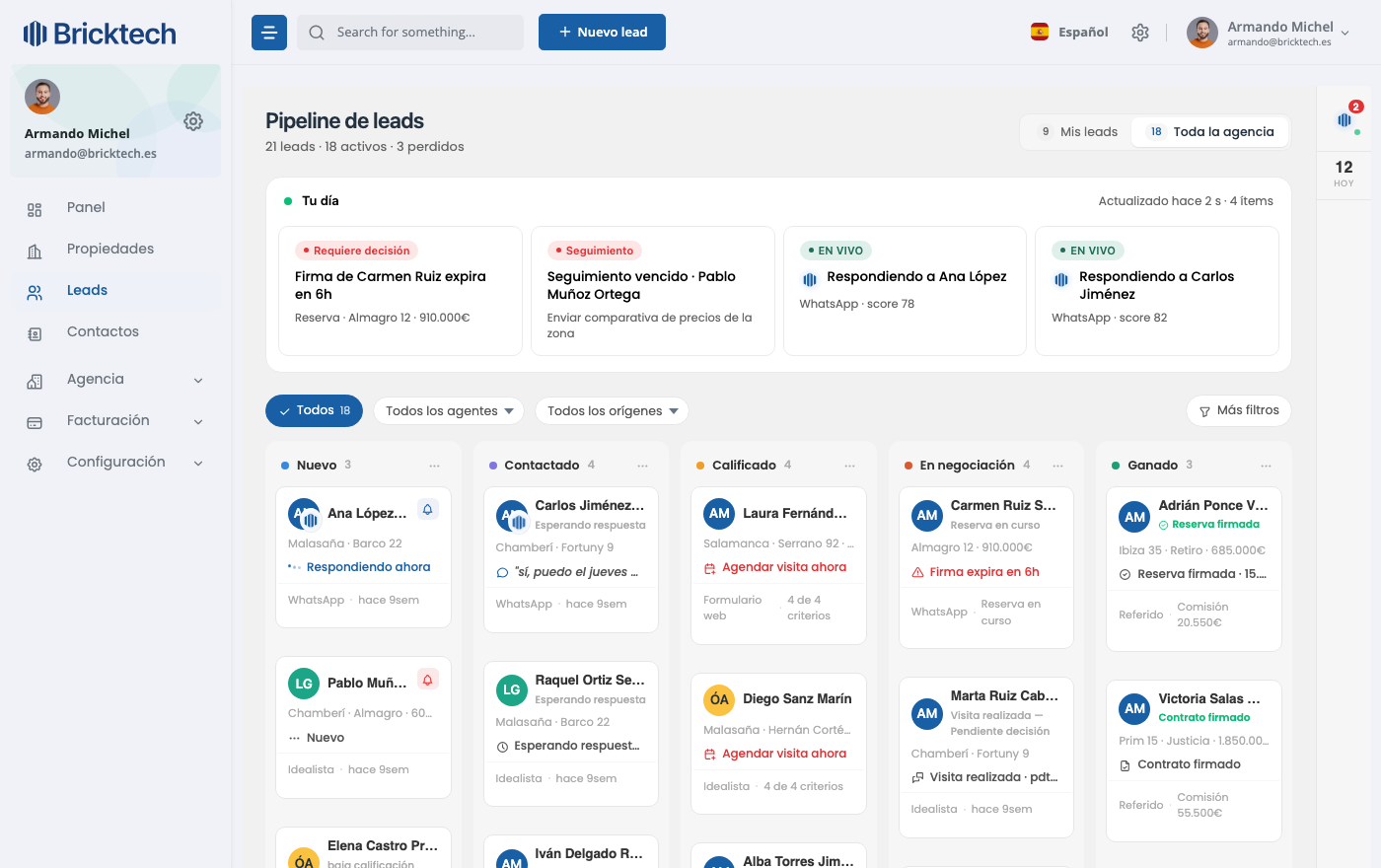Screen dimensions: 1381x868
Task: Open Nuevo column options menu
Action: pyautogui.click(x=435, y=466)
